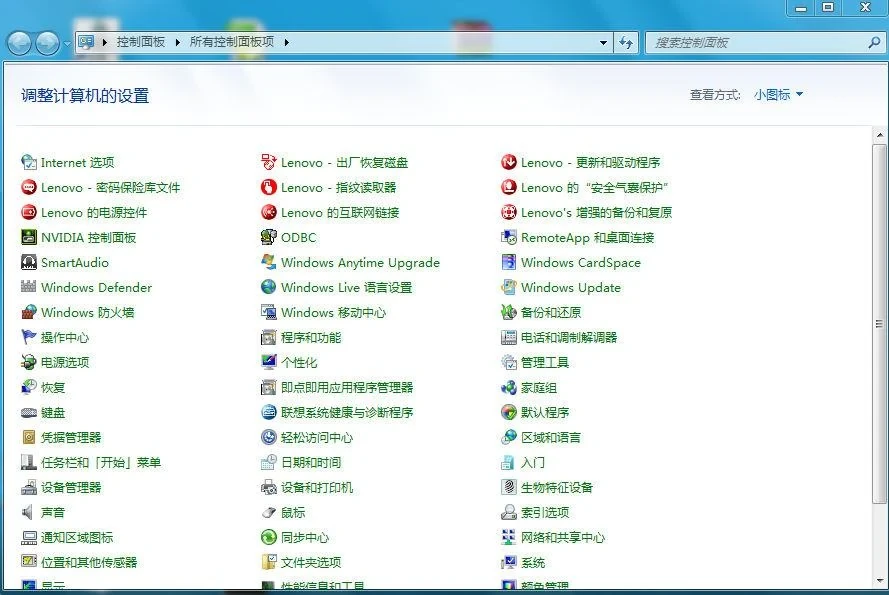
Task: Focus the 搜索控制面板 search box
Action: coord(765,43)
